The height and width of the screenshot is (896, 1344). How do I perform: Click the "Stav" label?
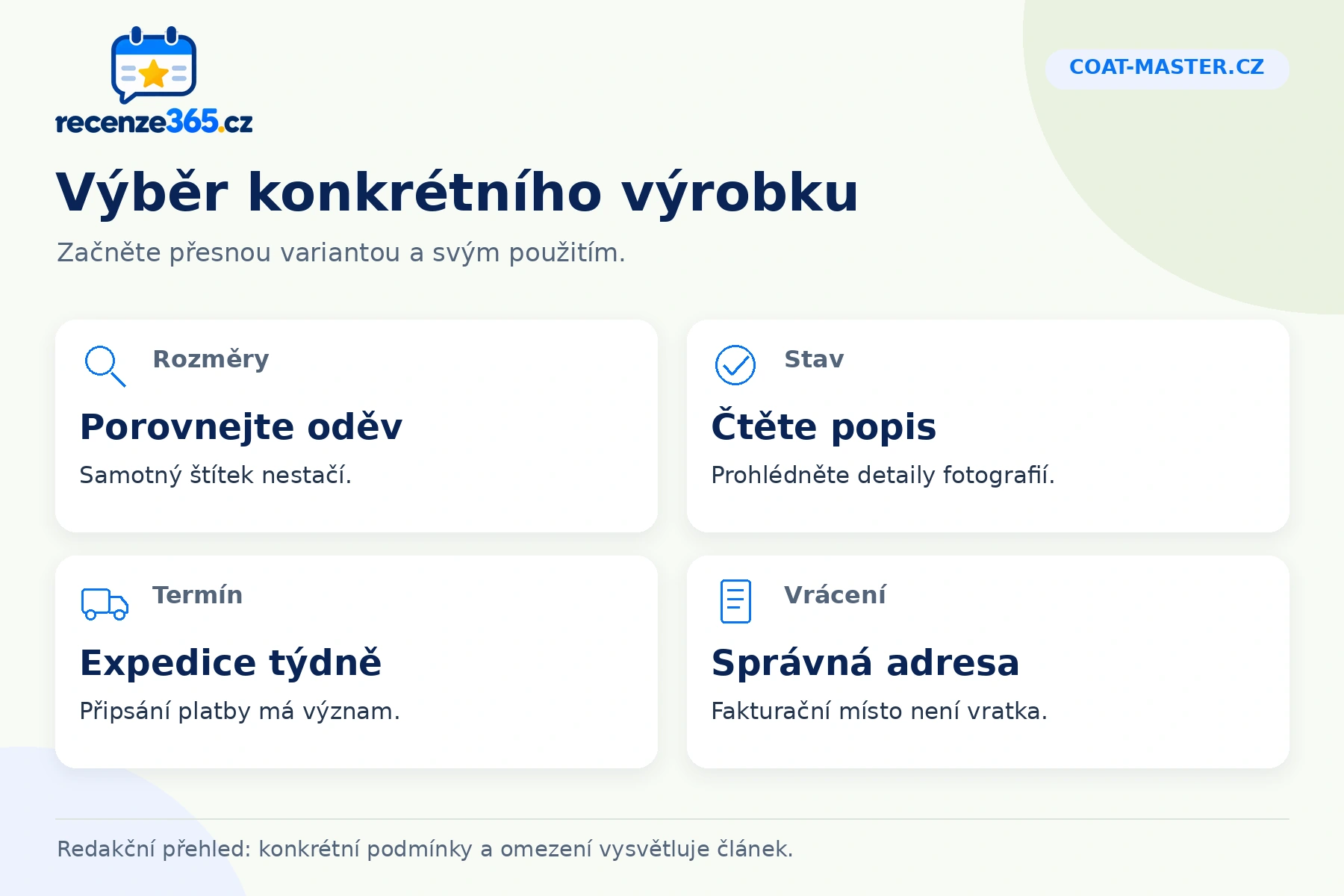click(x=814, y=359)
